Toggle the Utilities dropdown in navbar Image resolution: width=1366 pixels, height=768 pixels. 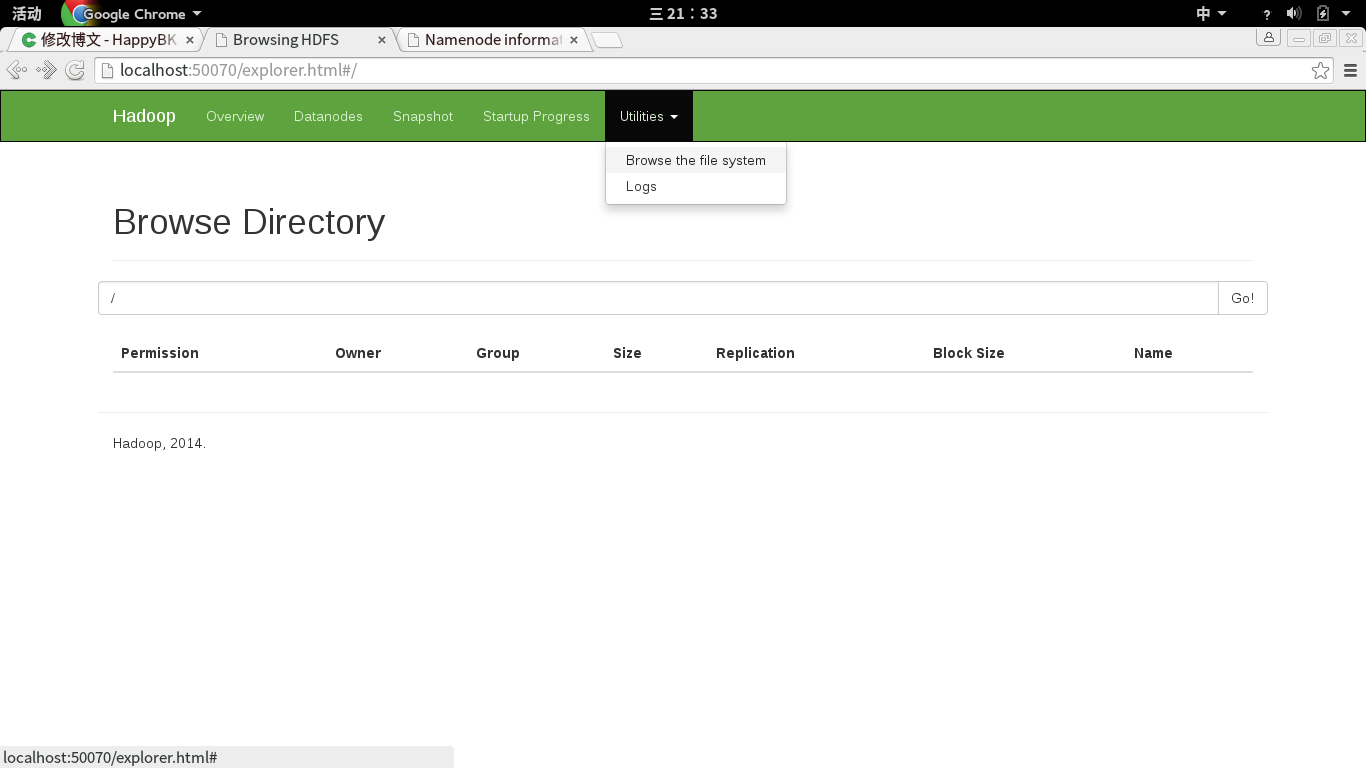pos(649,116)
